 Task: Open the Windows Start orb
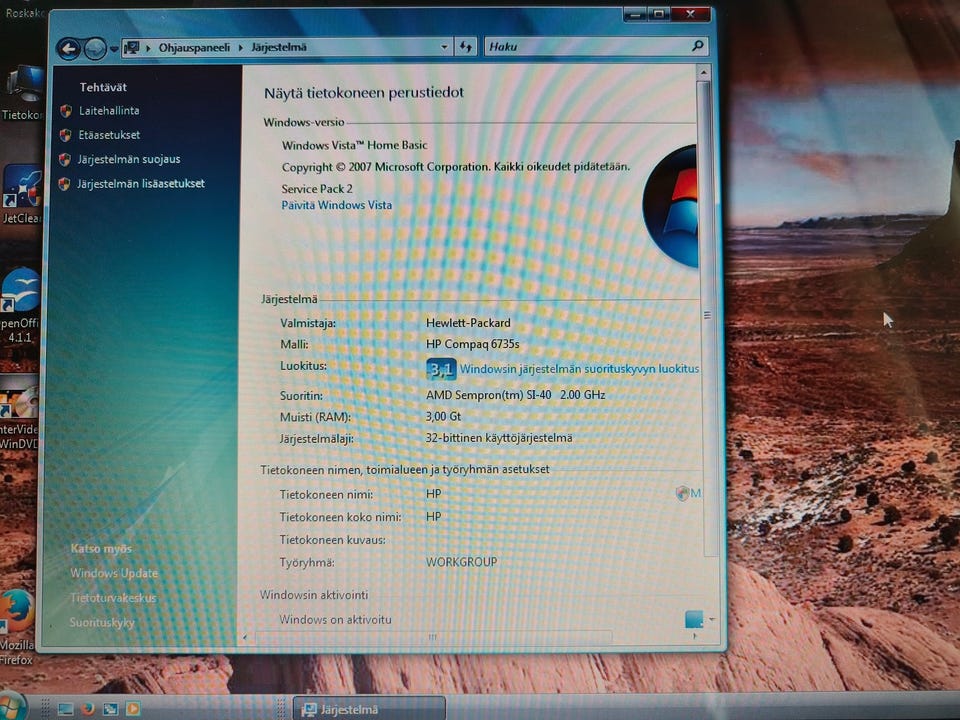click(12, 707)
